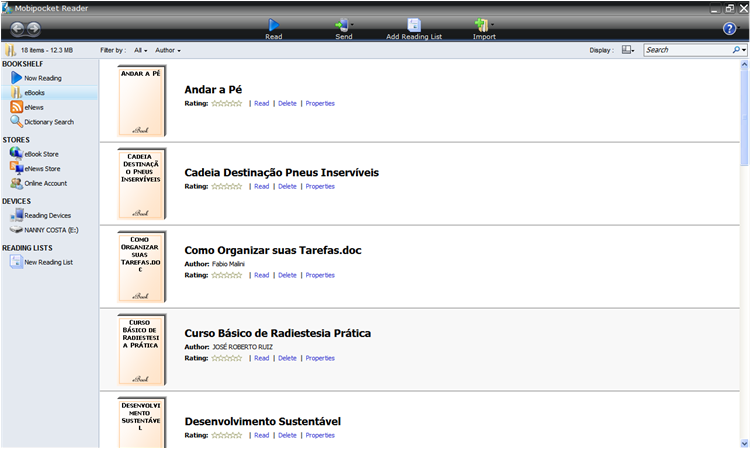Open the Help question mark icon
The height and width of the screenshot is (449, 752).
(x=729, y=29)
